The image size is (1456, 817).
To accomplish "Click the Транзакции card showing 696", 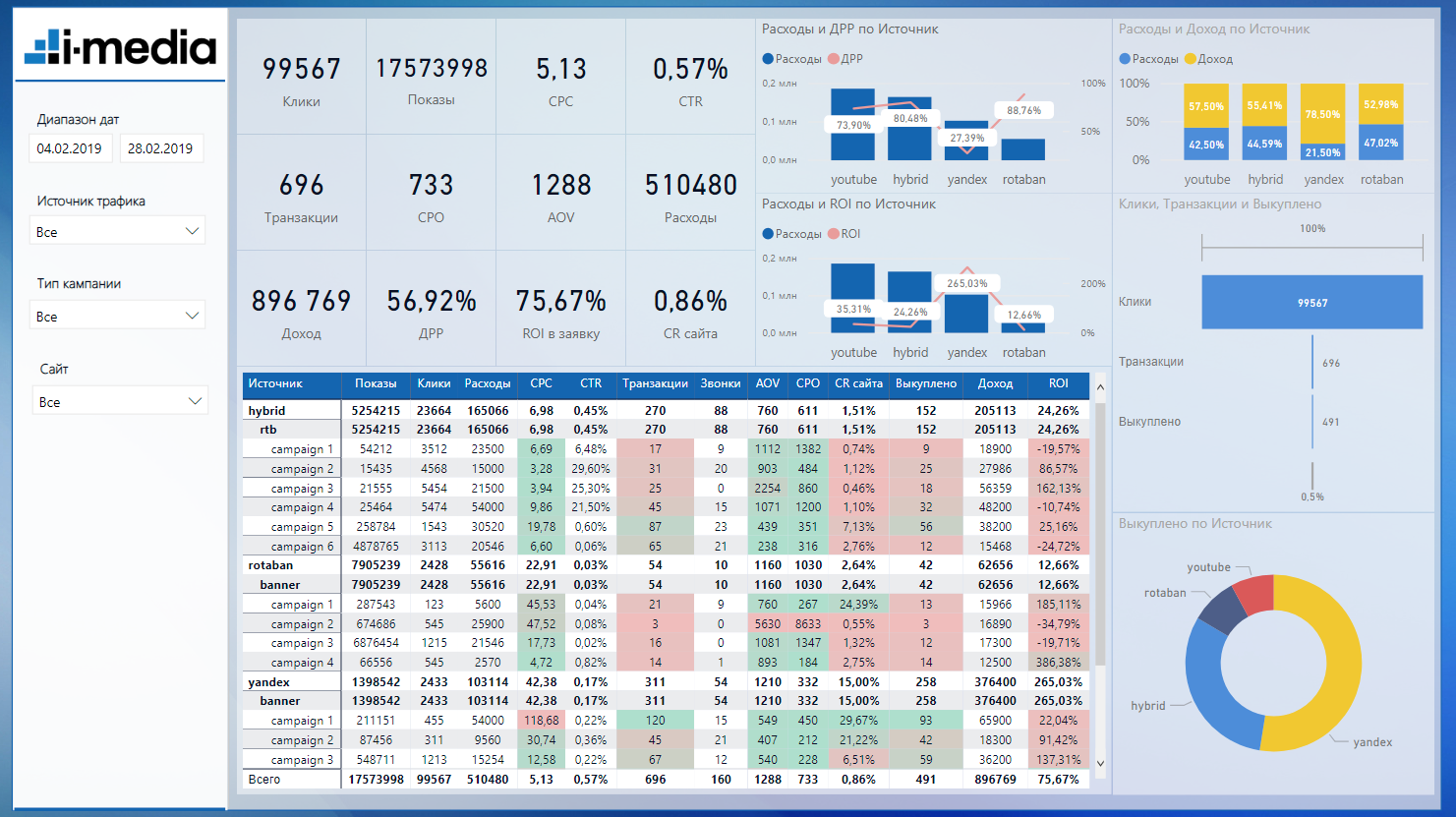I will click(x=302, y=194).
